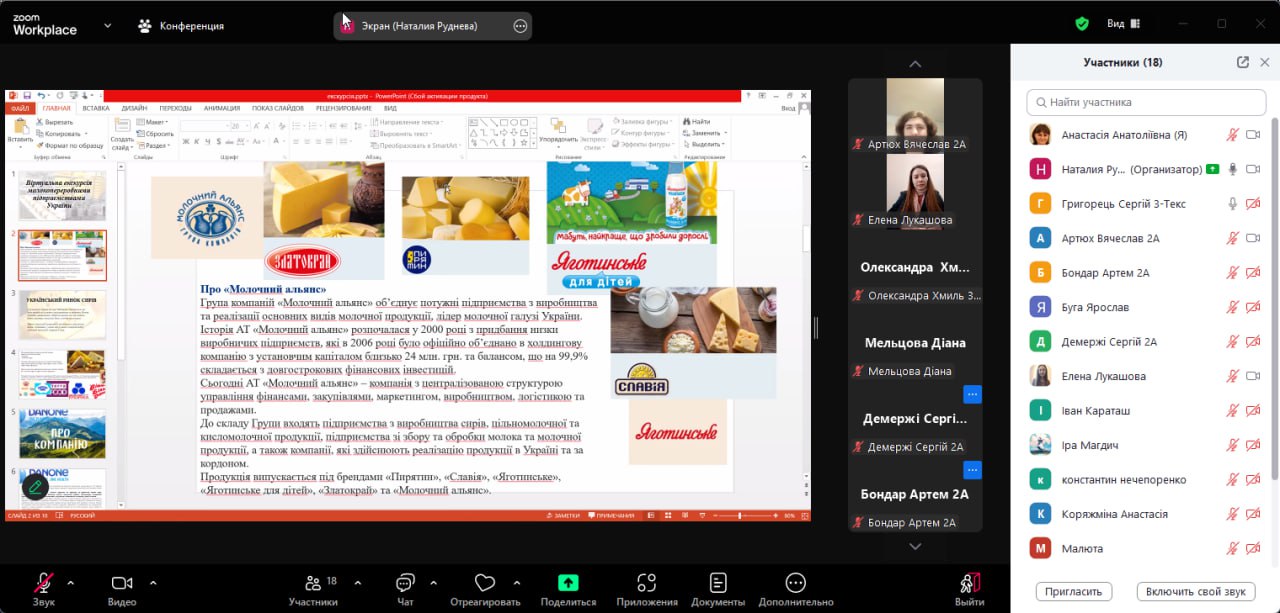Open screen share options next to Экран (Наталия Руднева)
Viewport: 1280px width, 613px height.
pos(520,26)
